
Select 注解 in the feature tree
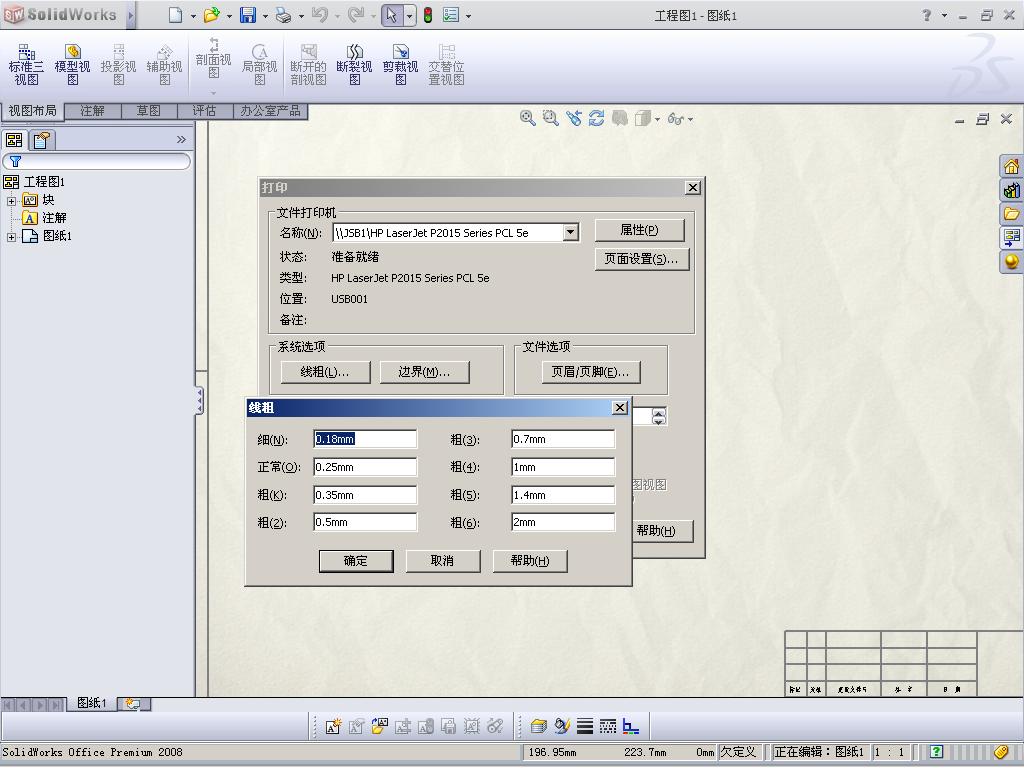(54, 218)
